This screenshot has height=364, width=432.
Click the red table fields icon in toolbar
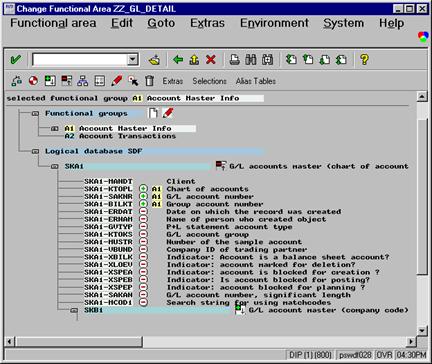[x=66, y=81]
